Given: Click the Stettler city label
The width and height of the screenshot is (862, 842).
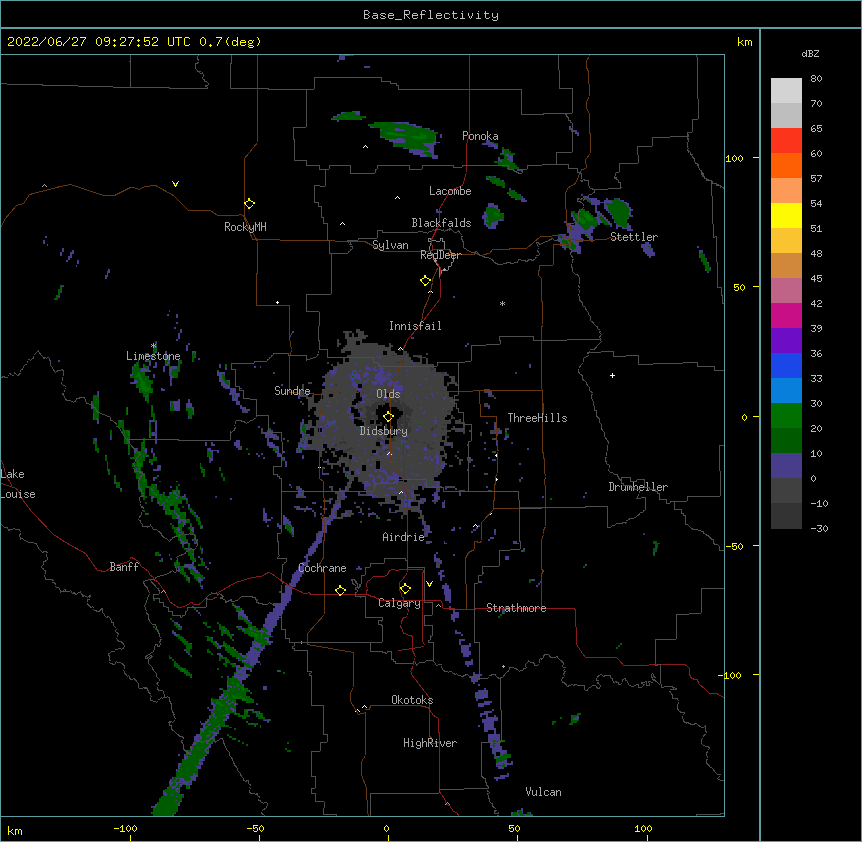Looking at the screenshot, I should pyautogui.click(x=634, y=237).
